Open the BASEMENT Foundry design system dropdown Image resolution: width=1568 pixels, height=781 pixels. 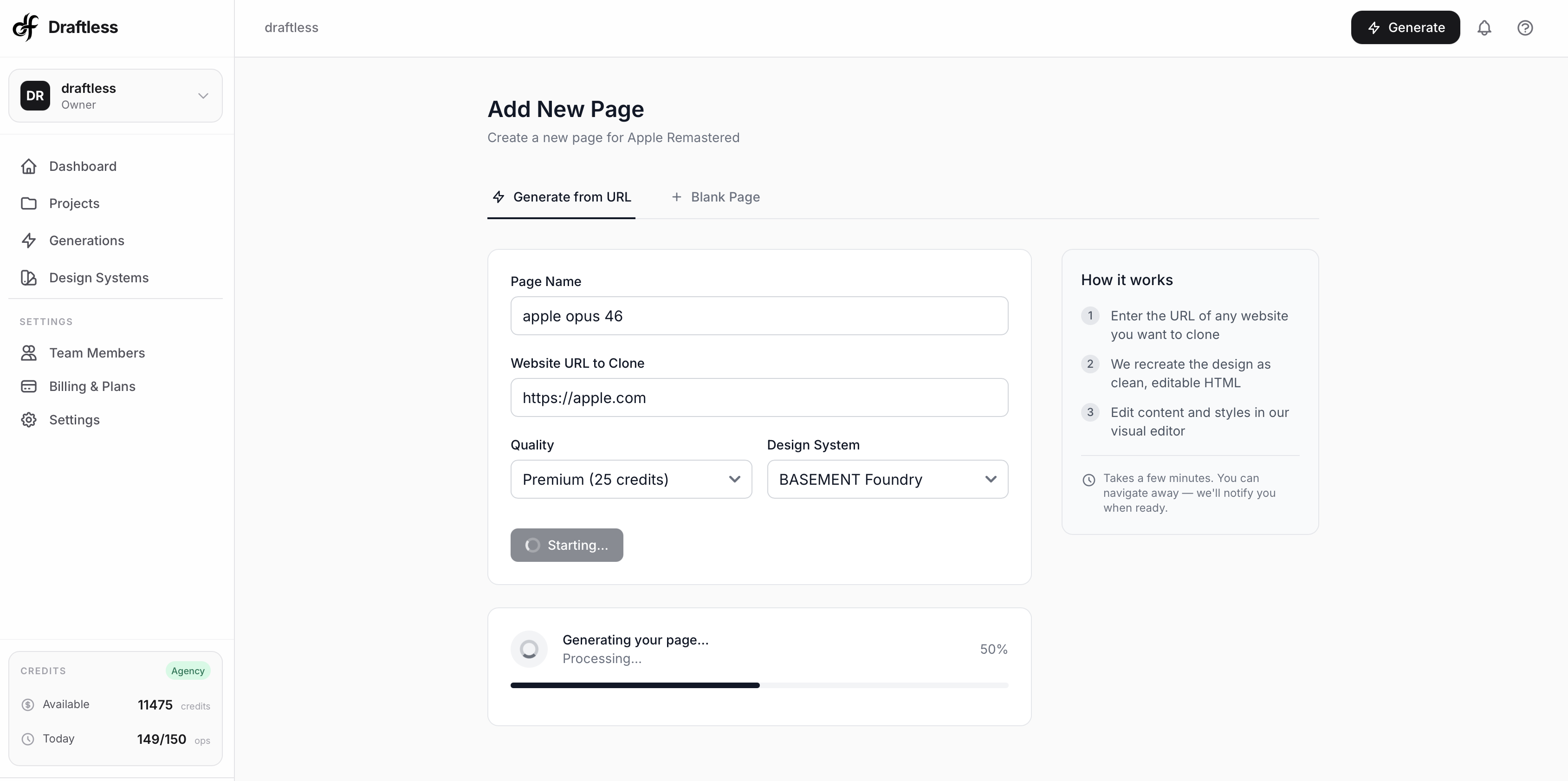[x=887, y=479]
